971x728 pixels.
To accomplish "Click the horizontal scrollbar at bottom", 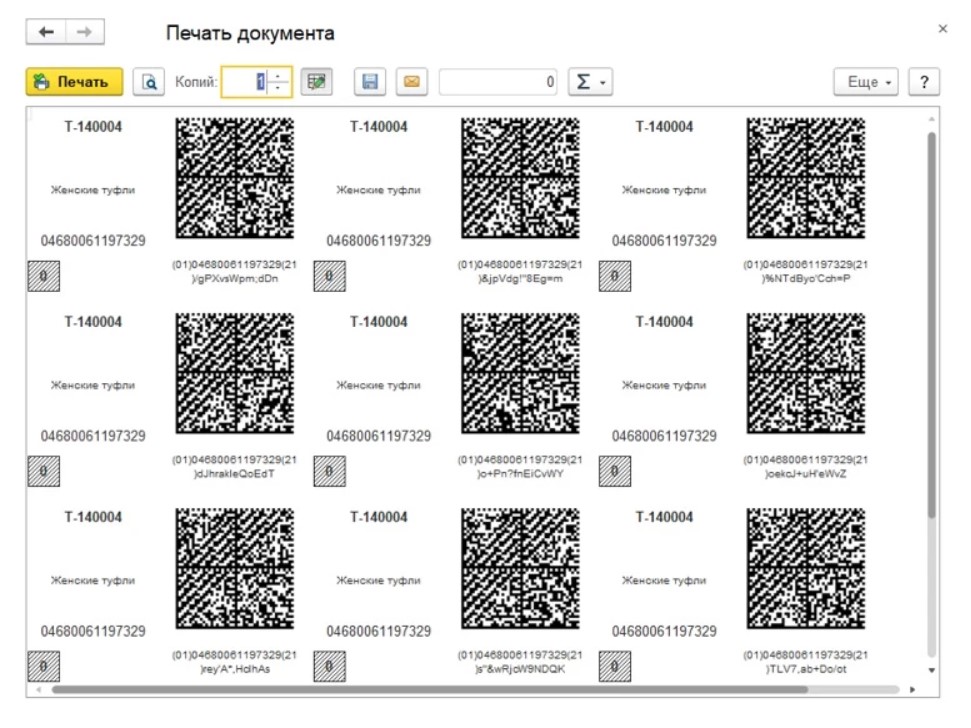I will 430,689.
